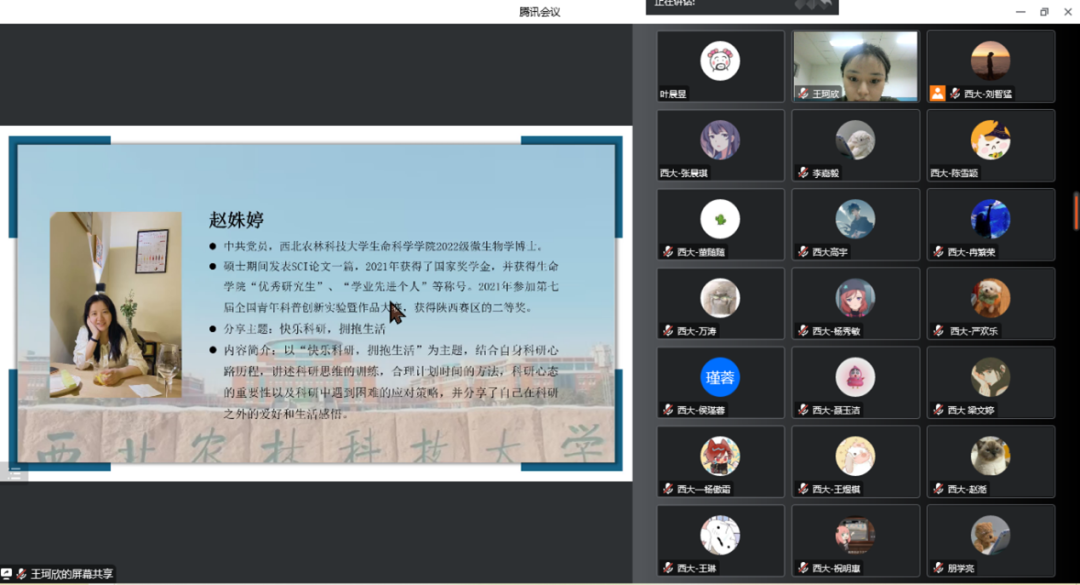Click the muted mic icon of 西大-王琳

pos(668,568)
